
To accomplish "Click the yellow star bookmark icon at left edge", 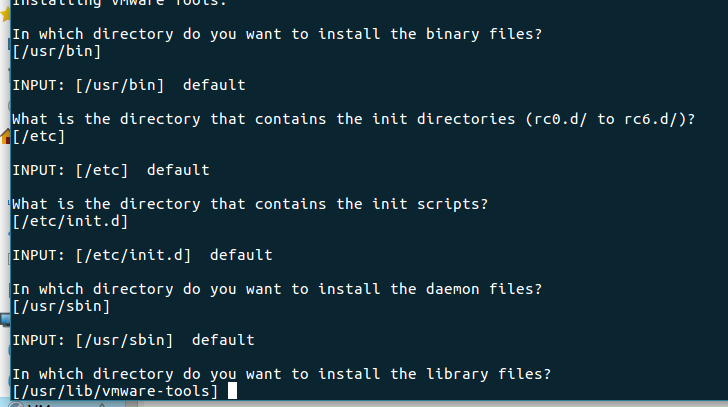I will pyautogui.click(x=5, y=13).
